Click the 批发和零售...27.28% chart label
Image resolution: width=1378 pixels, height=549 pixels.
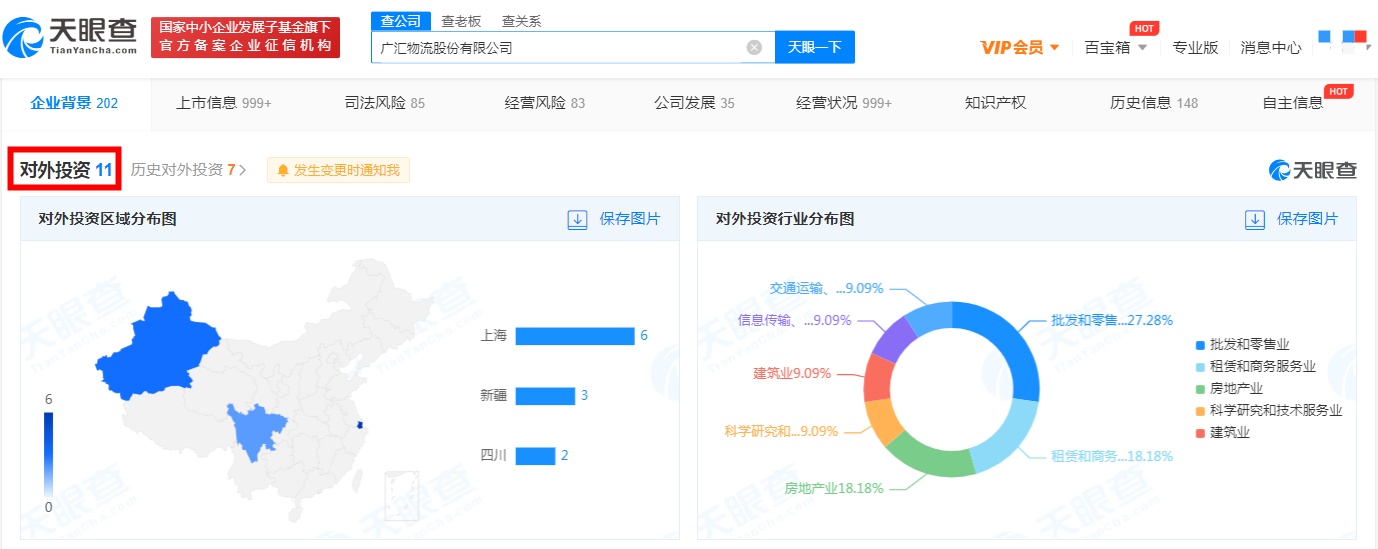[1112, 321]
